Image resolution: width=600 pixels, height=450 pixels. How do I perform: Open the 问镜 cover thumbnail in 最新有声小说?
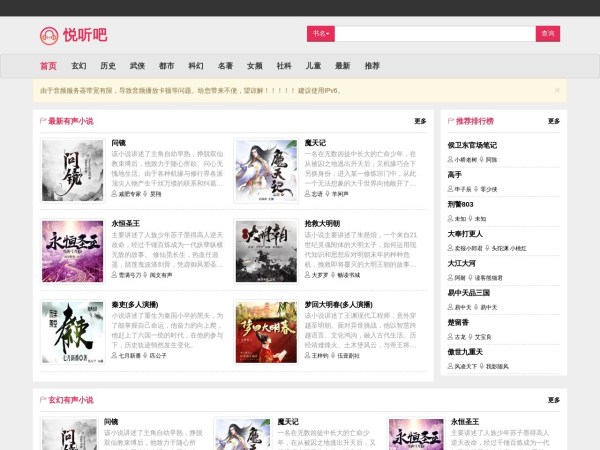tap(71, 171)
